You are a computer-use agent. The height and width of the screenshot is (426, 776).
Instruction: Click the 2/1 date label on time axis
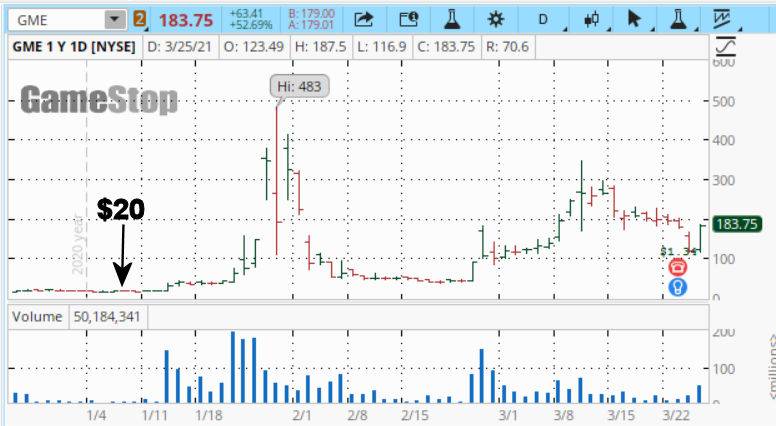point(302,415)
